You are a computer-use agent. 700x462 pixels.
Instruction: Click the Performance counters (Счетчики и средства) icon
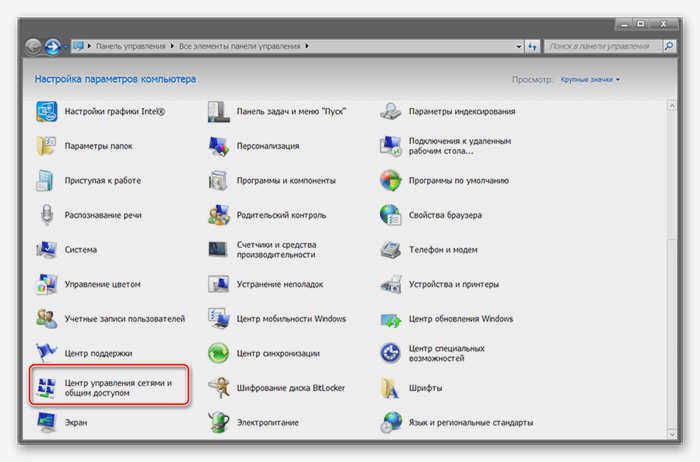219,250
